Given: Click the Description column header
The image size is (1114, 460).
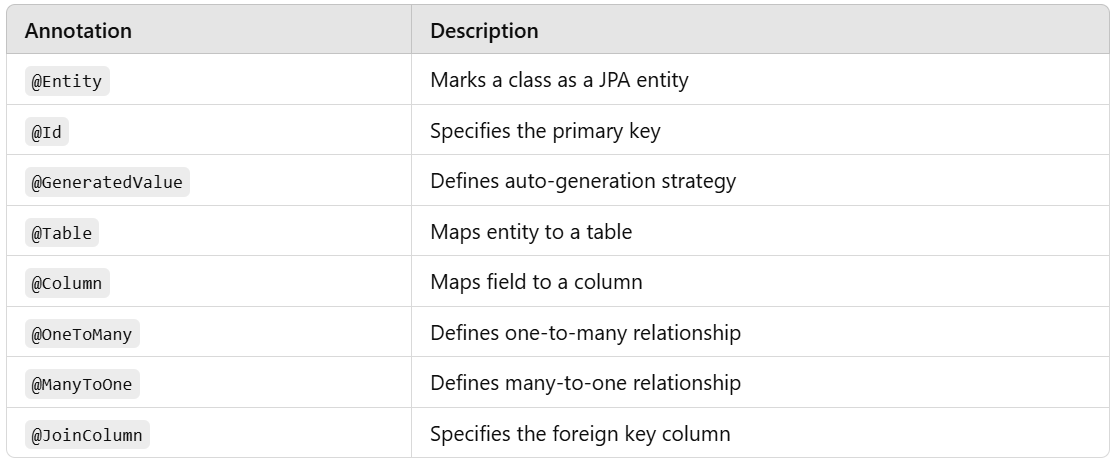Looking at the screenshot, I should tap(484, 31).
